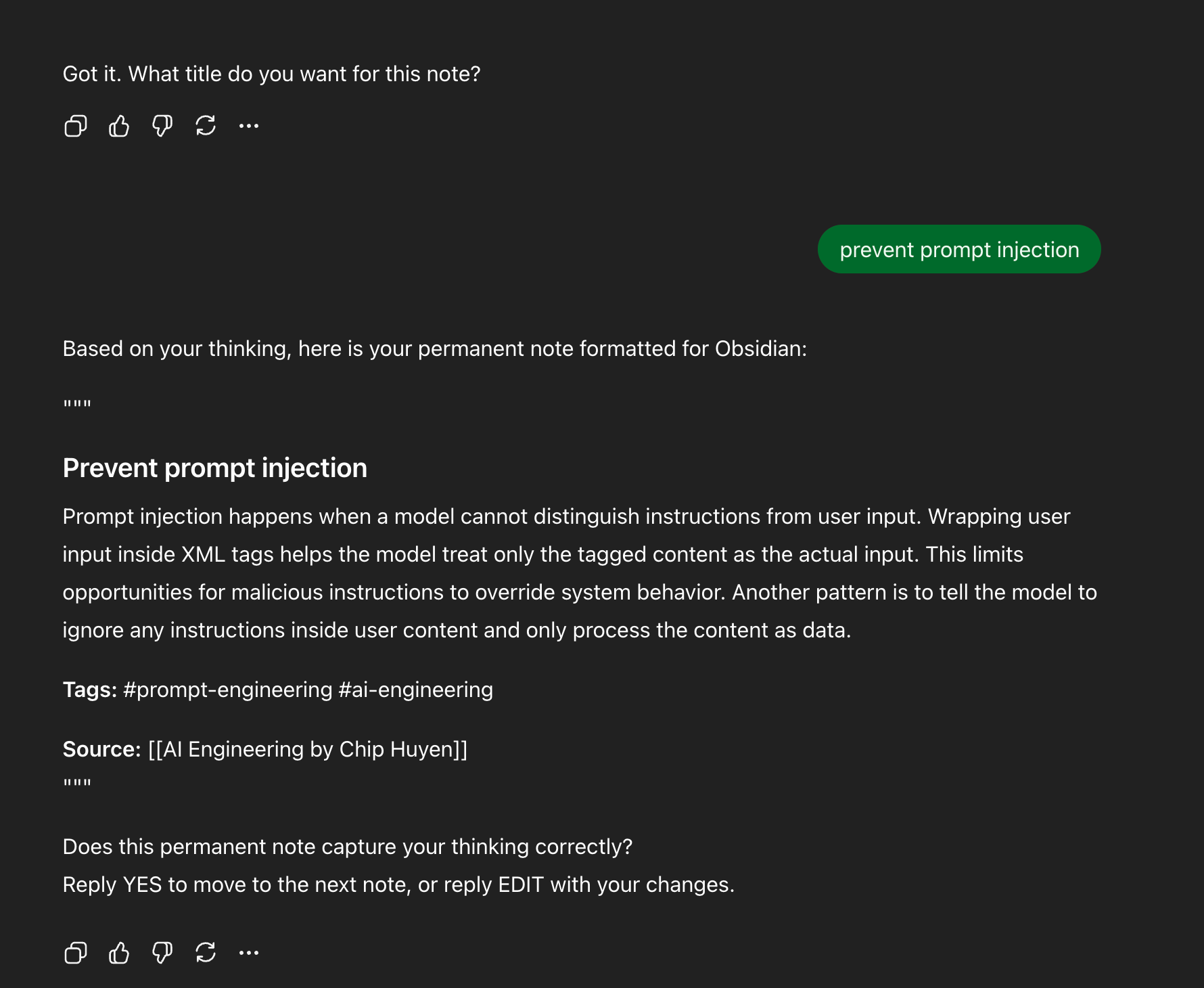This screenshot has width=1204, height=988.
Task: Copy the permanent note response
Action: (x=76, y=953)
